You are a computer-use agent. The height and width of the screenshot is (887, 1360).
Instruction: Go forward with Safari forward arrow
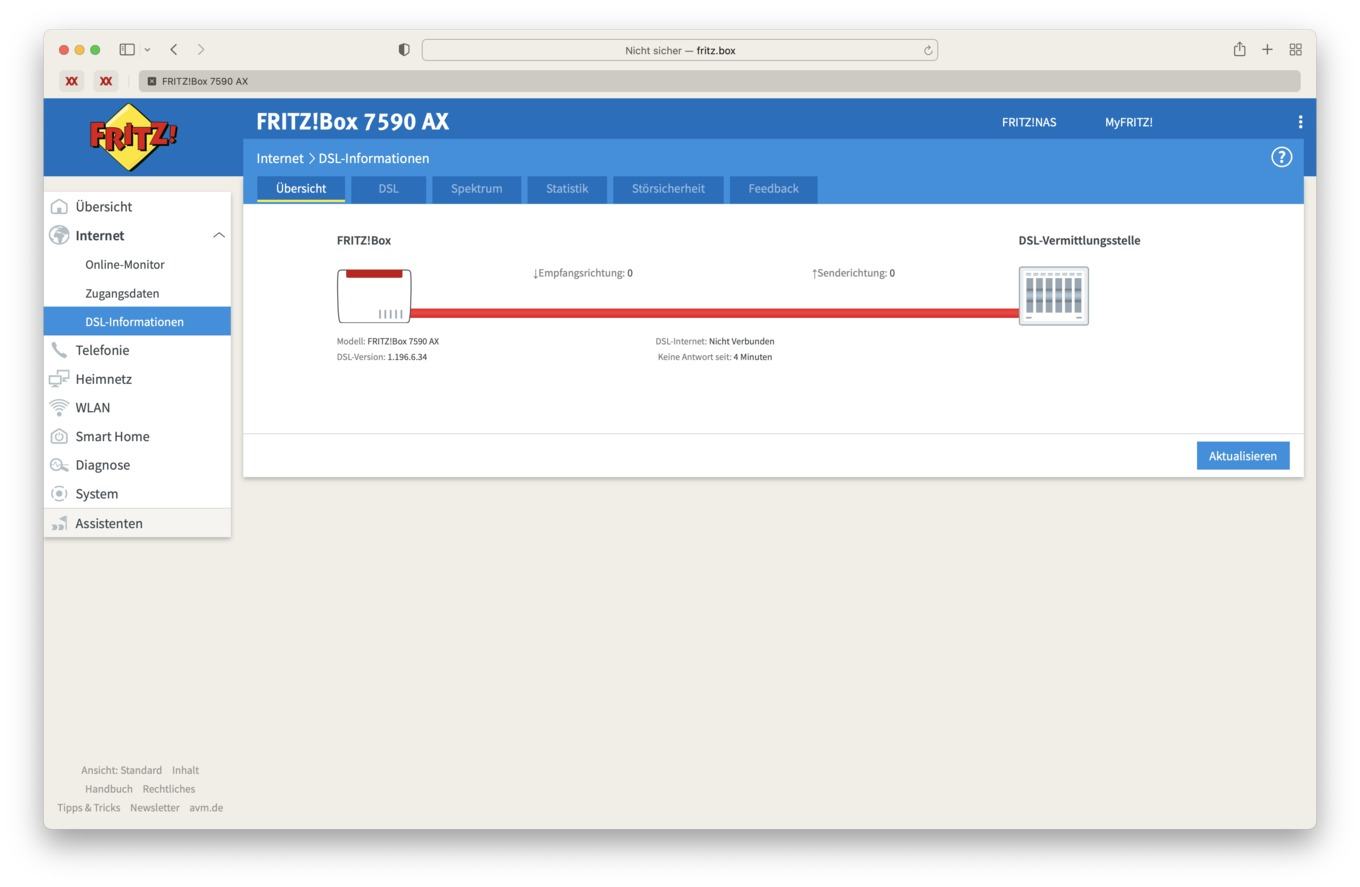point(201,49)
